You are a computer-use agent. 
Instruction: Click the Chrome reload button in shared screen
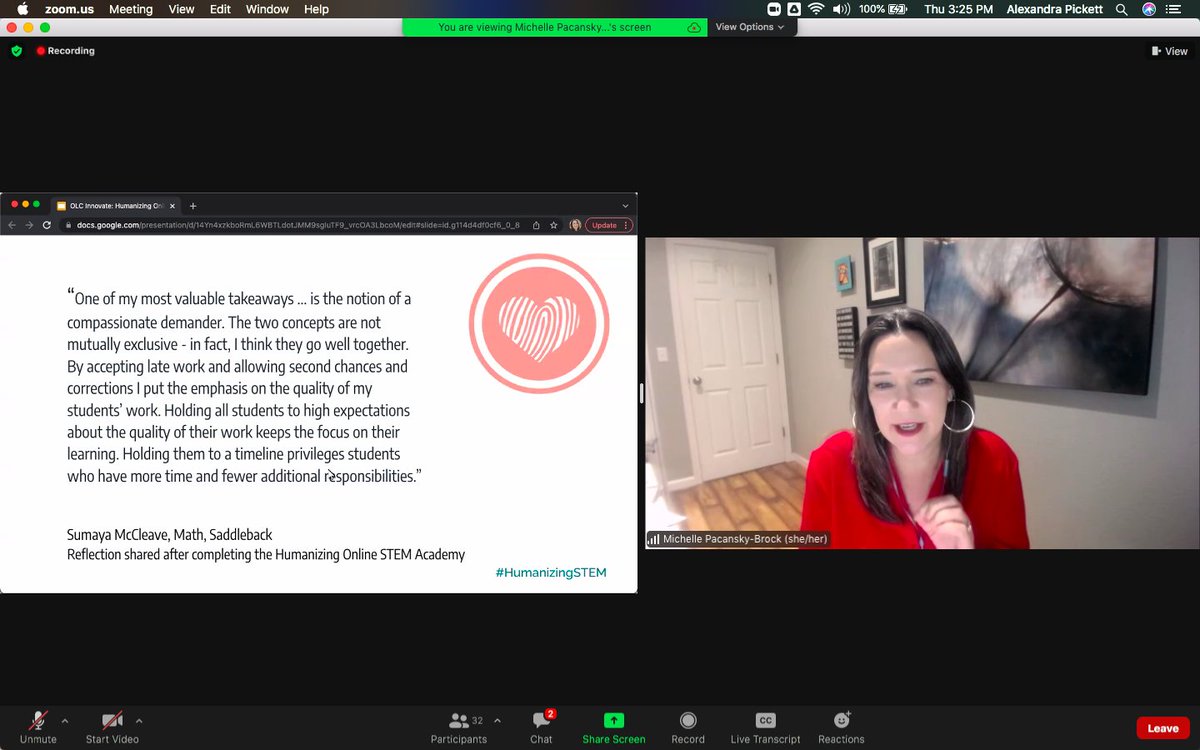pos(46,225)
